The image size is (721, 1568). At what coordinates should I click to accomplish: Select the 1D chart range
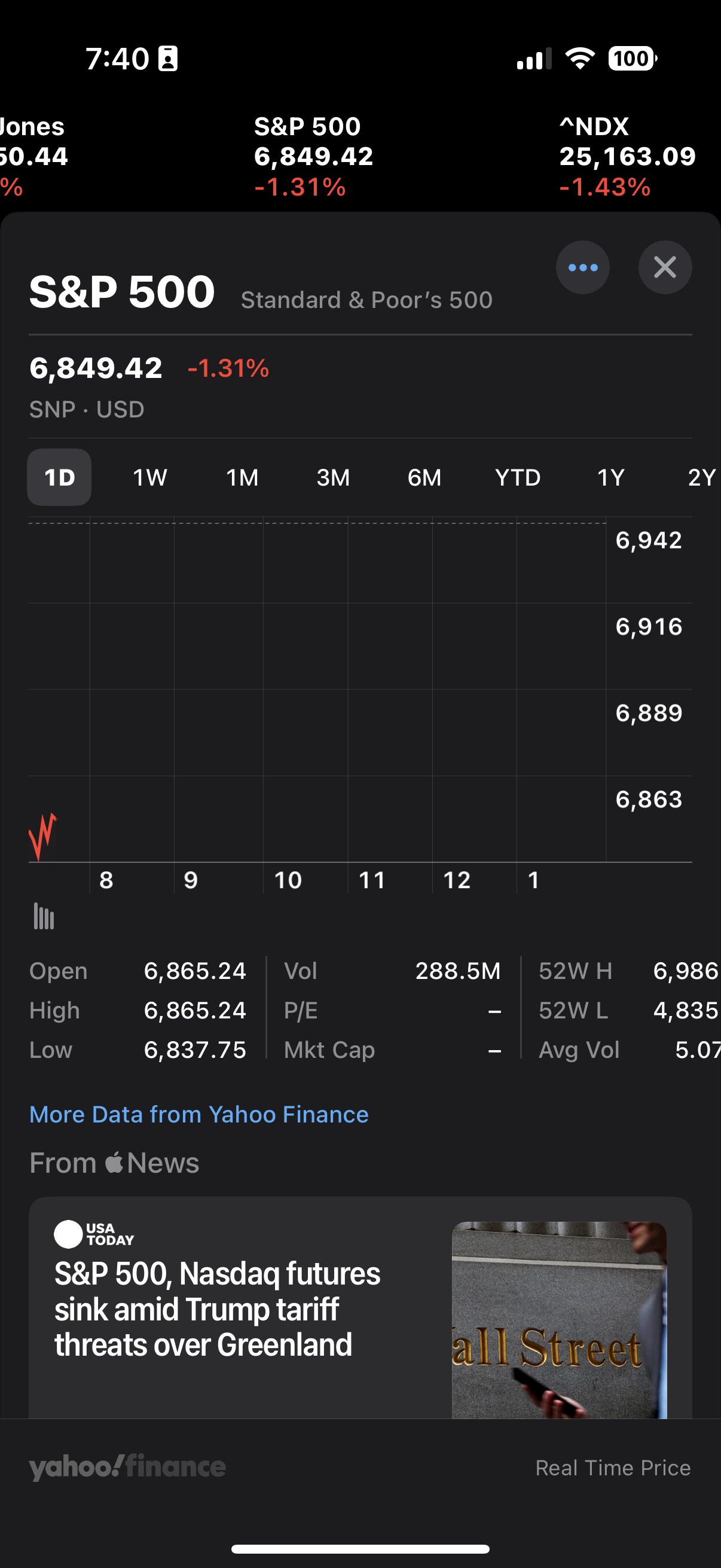[59, 477]
